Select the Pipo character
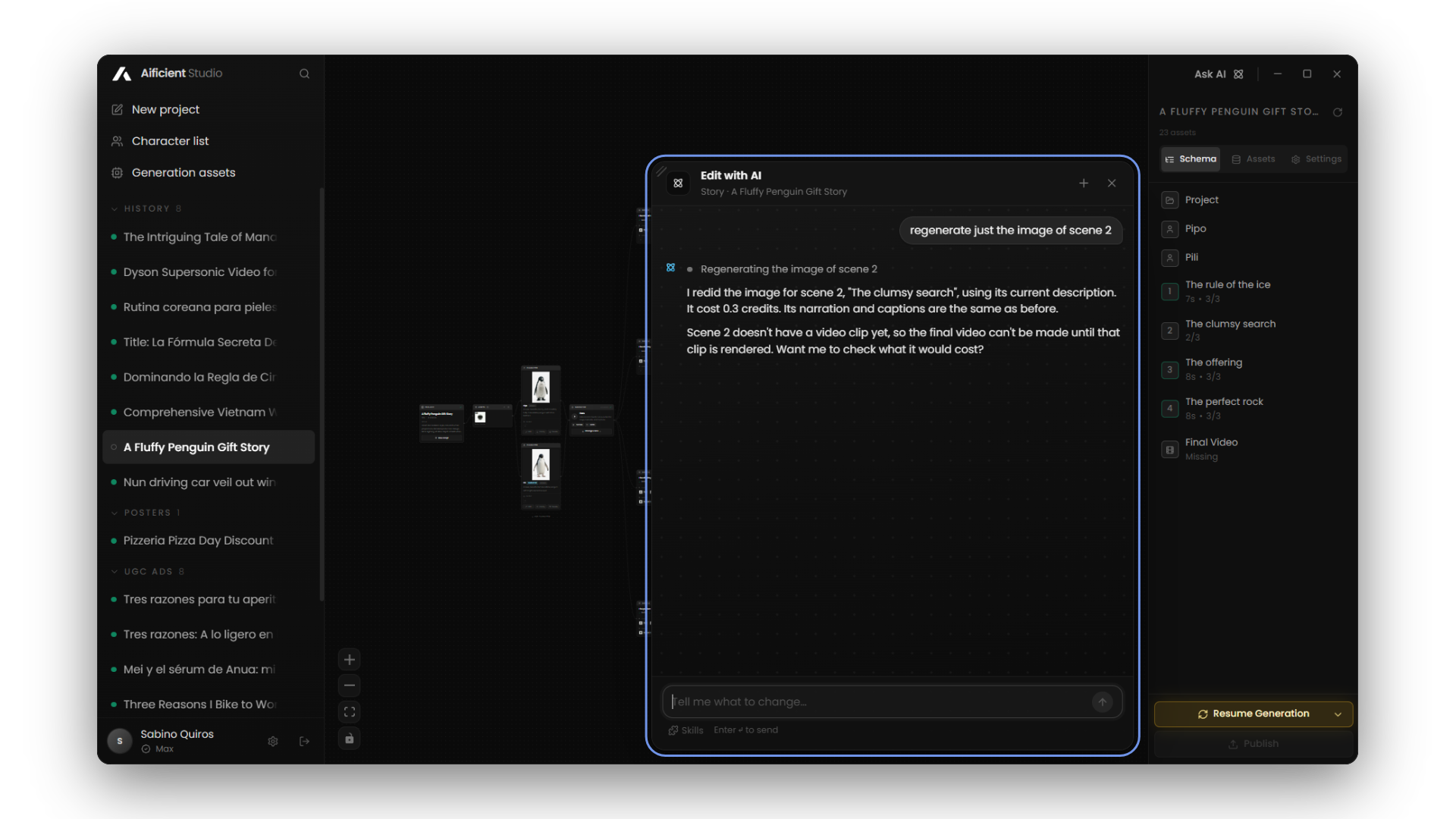The height and width of the screenshot is (819, 1456). (1253, 229)
